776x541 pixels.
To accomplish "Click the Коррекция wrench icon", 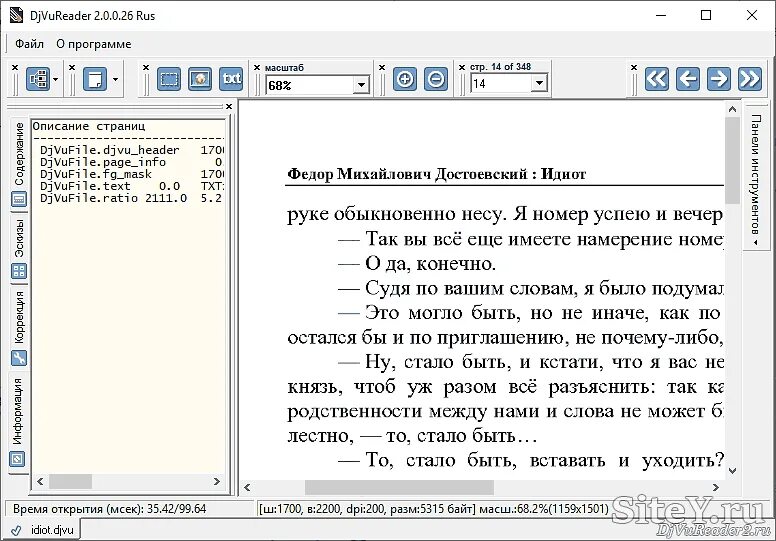I will [19, 358].
